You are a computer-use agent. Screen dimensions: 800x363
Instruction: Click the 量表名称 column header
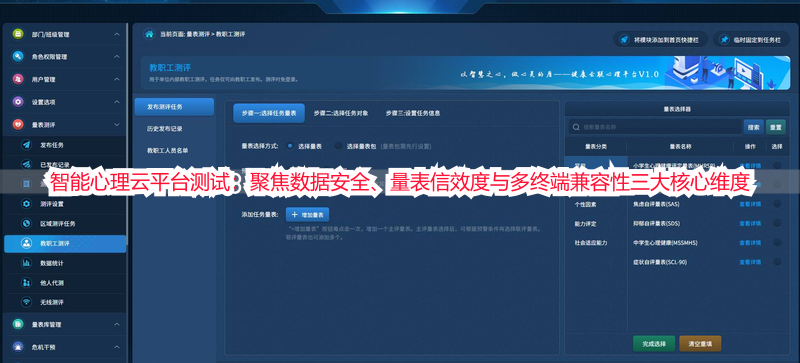[680, 147]
